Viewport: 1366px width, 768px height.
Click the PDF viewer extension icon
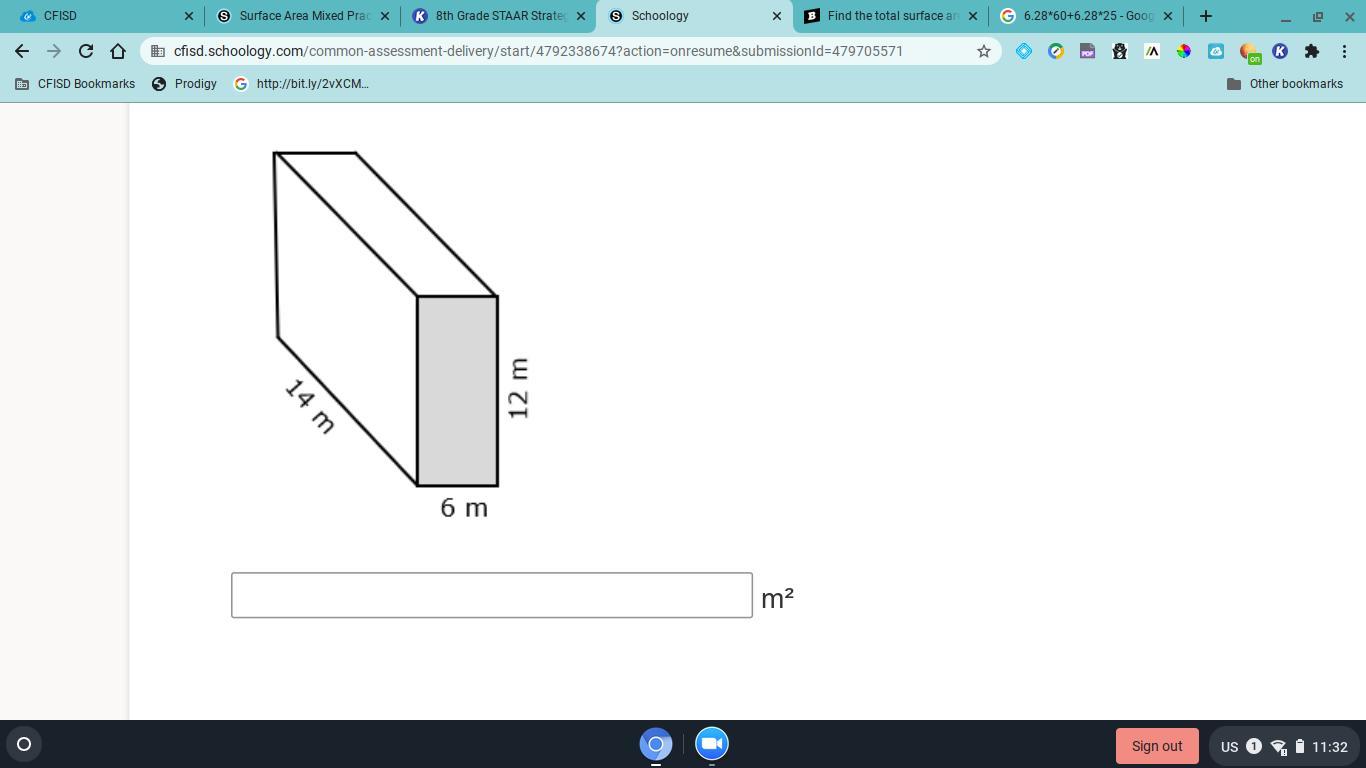tap(1087, 51)
